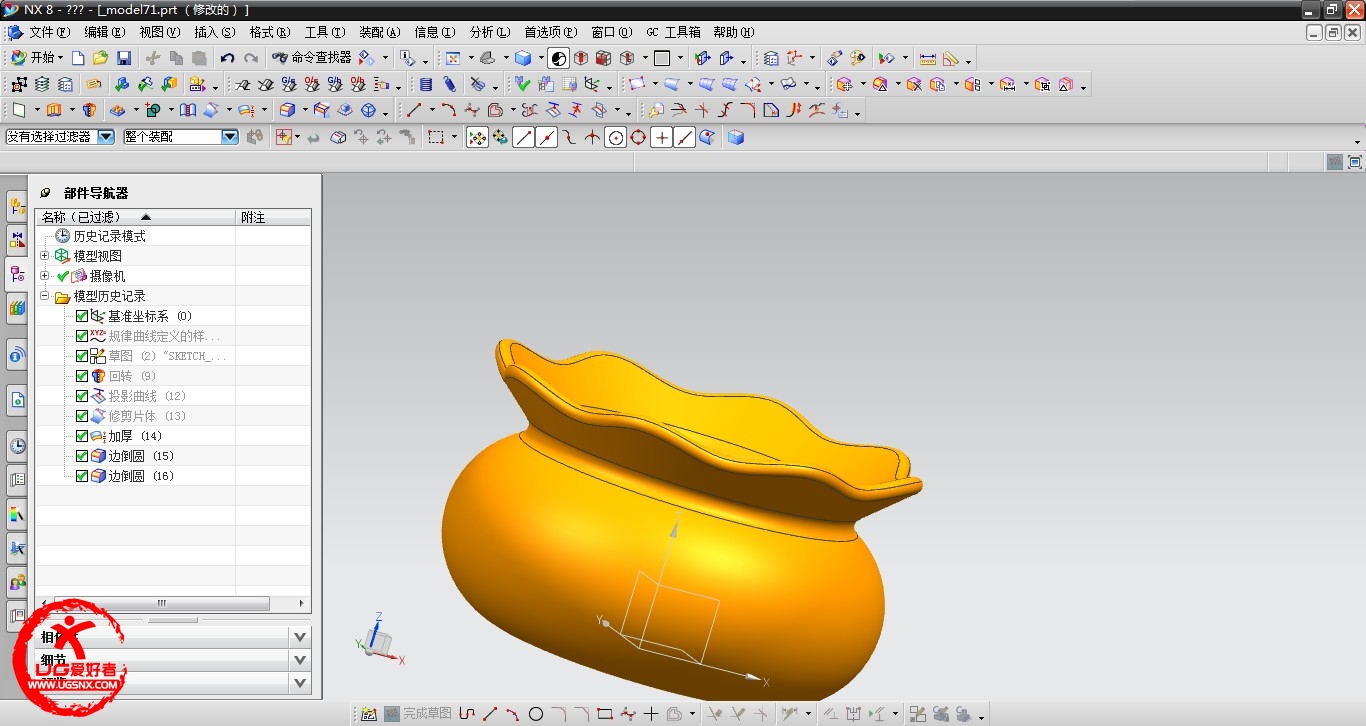
Task: Collapse the 模型历史记录 tree node
Action: pyautogui.click(x=44, y=296)
